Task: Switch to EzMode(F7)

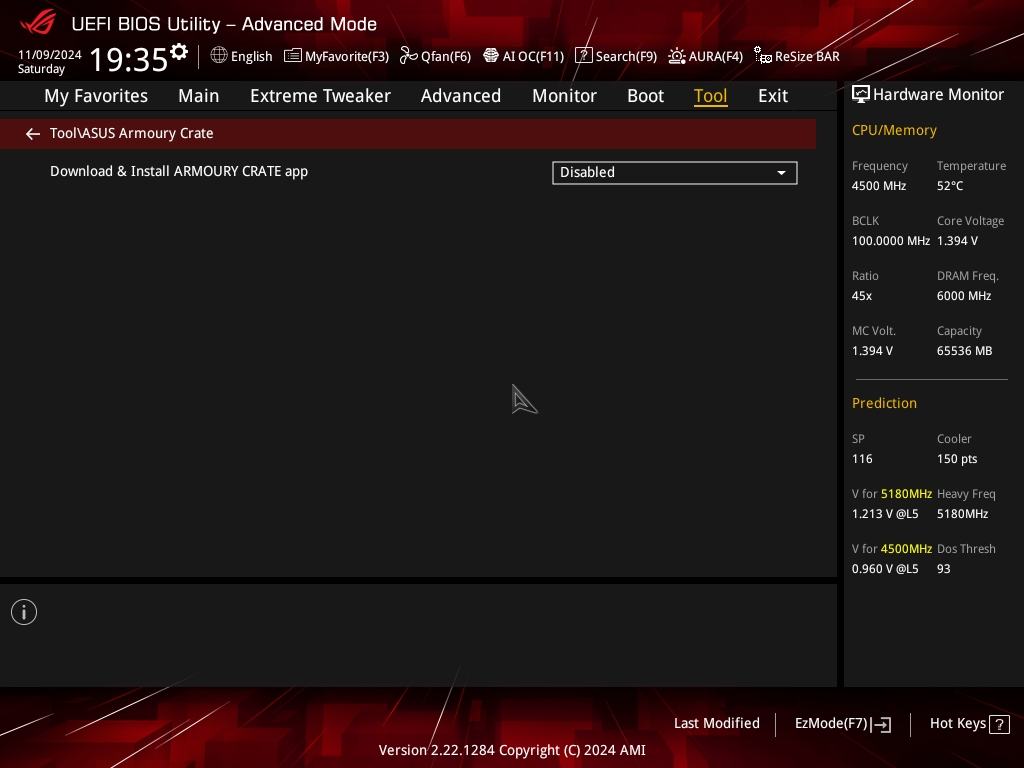Action: tap(842, 724)
